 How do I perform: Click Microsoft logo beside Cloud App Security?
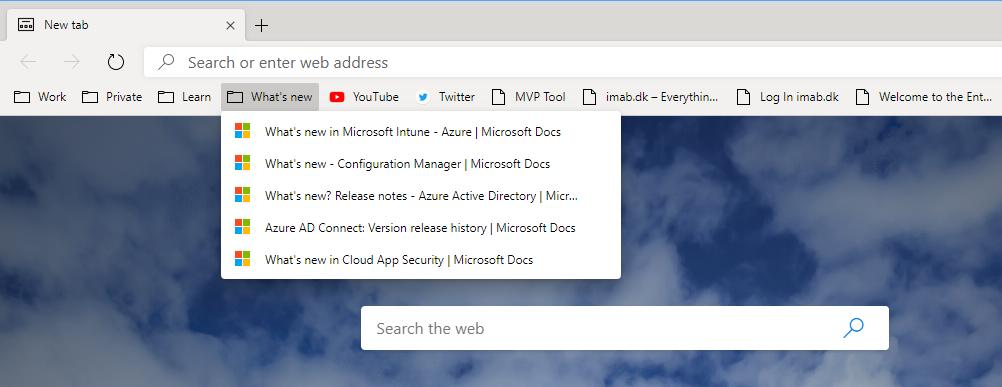click(x=242, y=259)
